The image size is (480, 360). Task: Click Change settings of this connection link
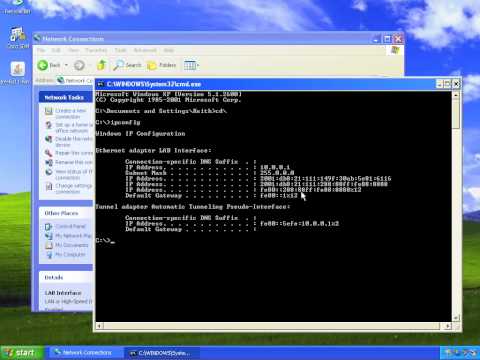click(74, 189)
